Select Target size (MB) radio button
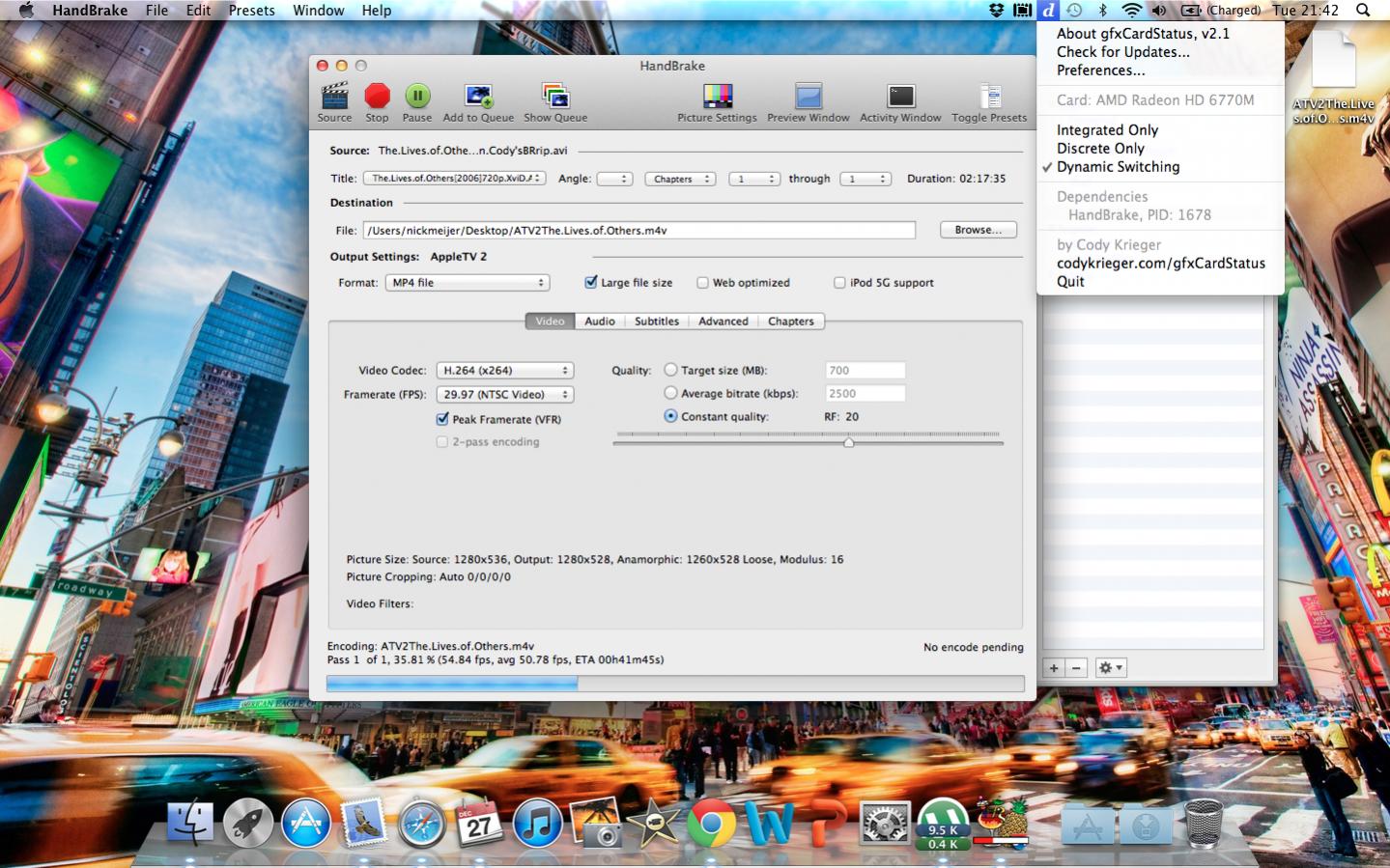Image resolution: width=1390 pixels, height=868 pixels. 670,370
